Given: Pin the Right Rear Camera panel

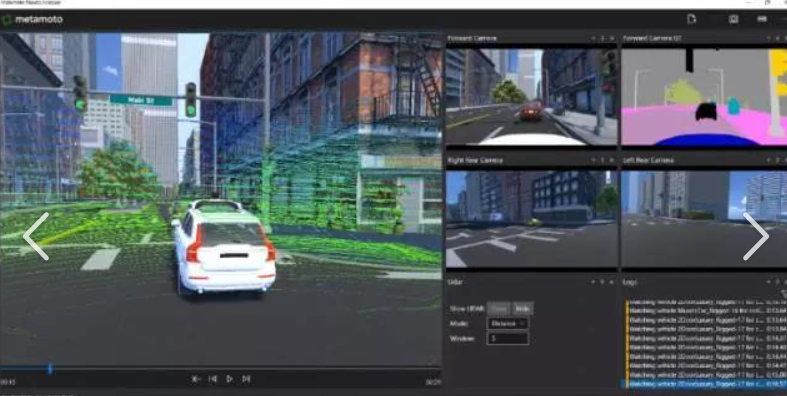Looking at the screenshot, I should (603, 160).
